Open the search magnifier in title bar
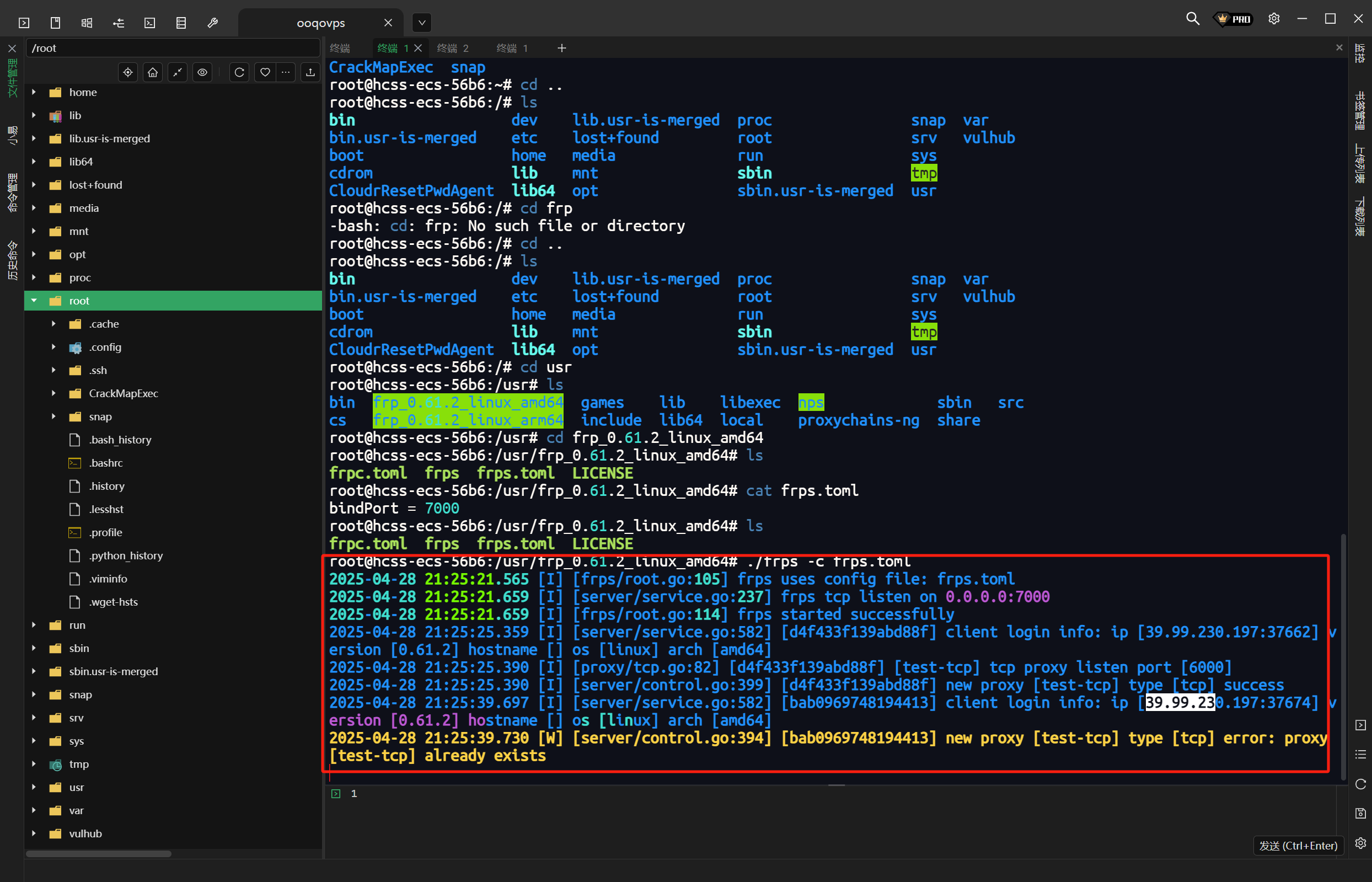Viewport: 1372px width, 882px height. click(x=1192, y=19)
